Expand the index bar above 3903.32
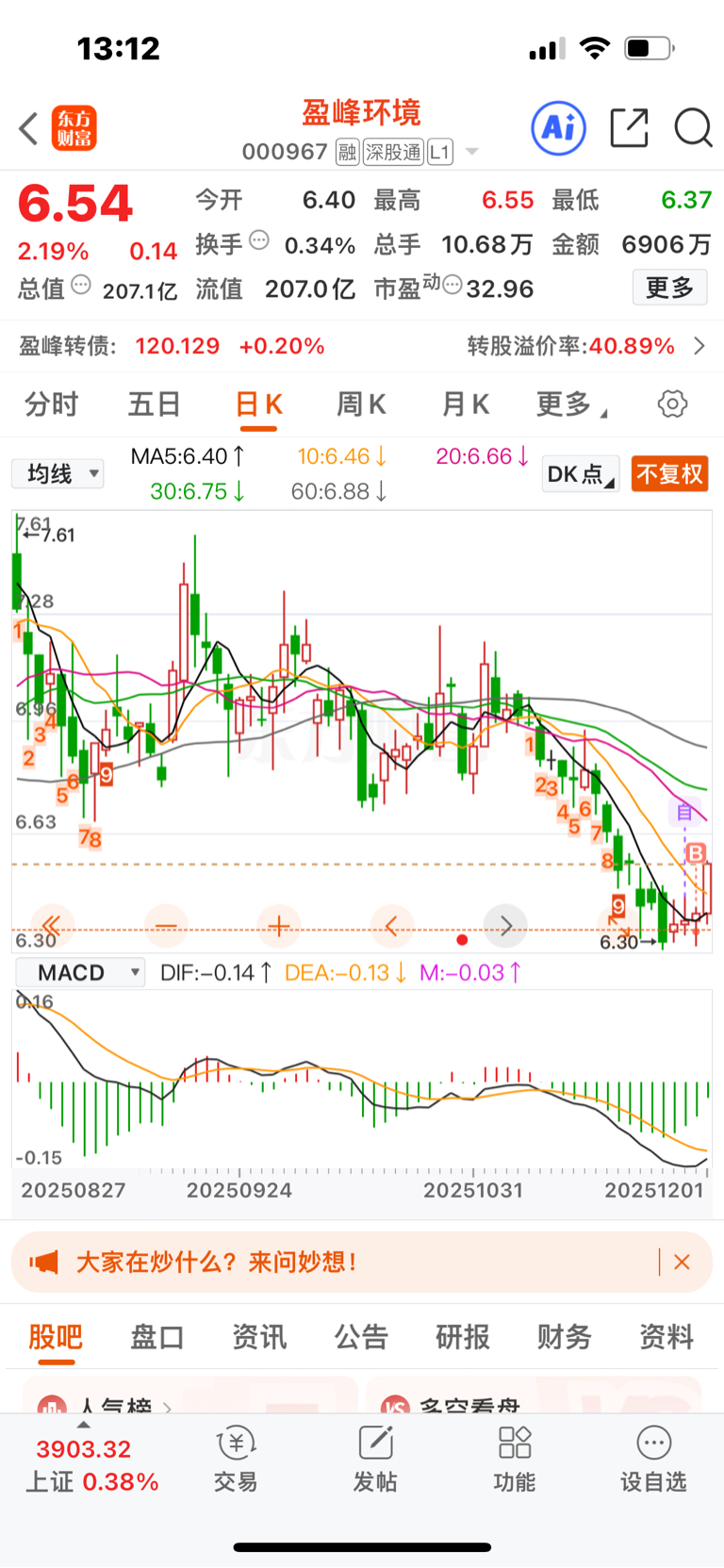The width and height of the screenshot is (724, 1568). coord(84,1425)
